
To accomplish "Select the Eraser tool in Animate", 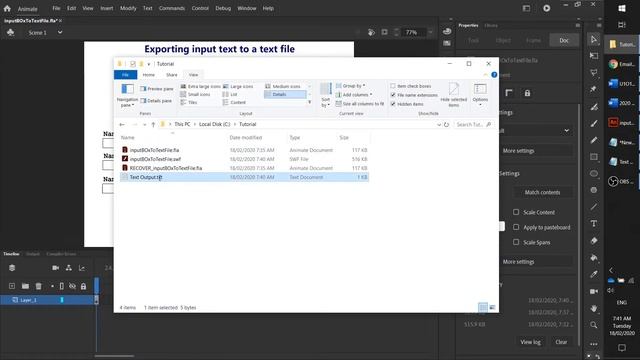I will [x=594, y=241].
